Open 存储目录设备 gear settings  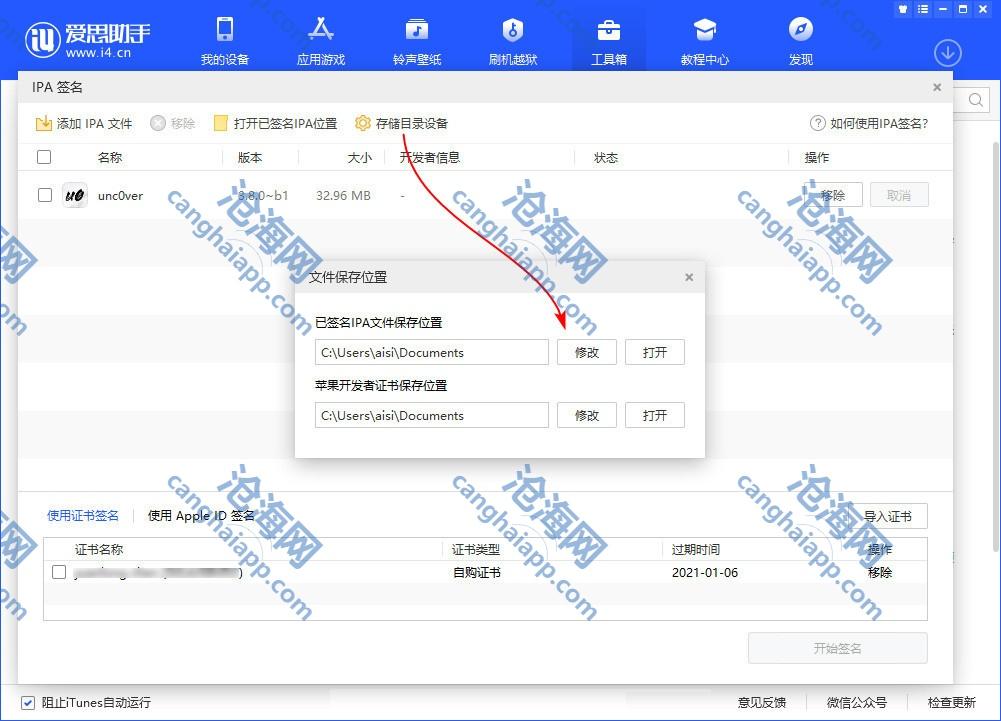[x=401, y=124]
